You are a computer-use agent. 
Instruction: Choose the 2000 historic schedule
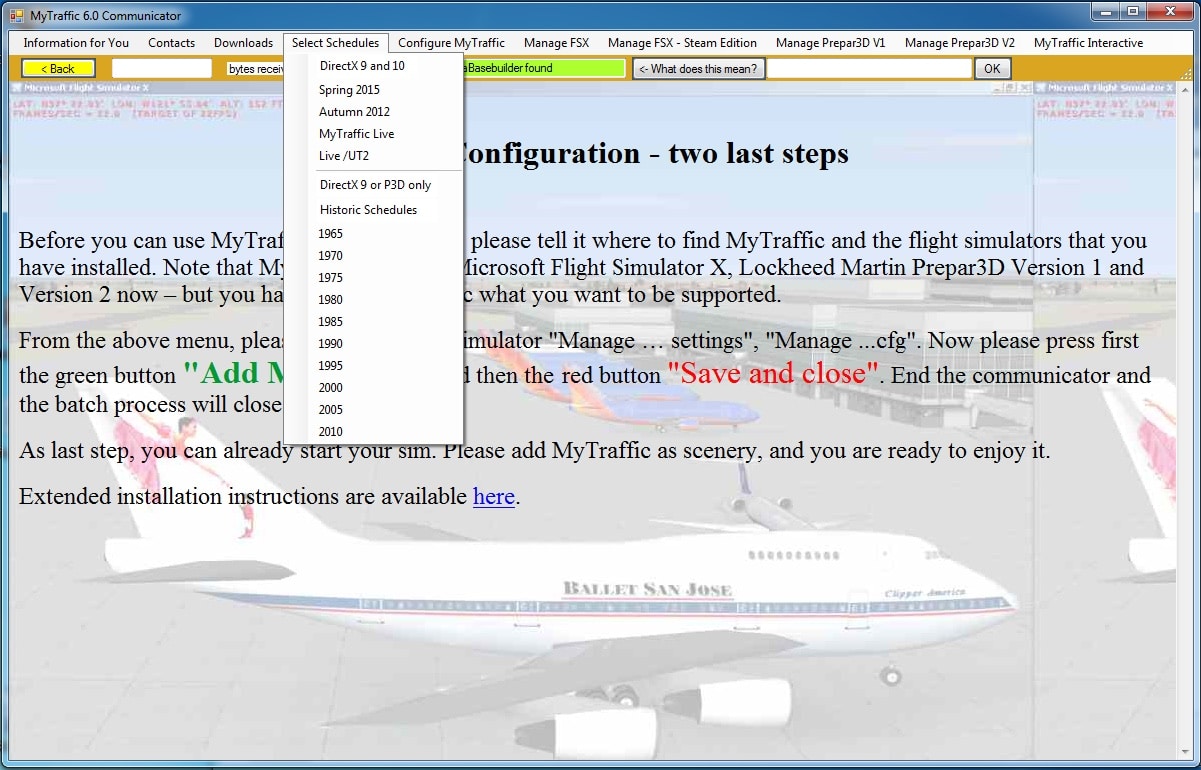pyautogui.click(x=331, y=388)
